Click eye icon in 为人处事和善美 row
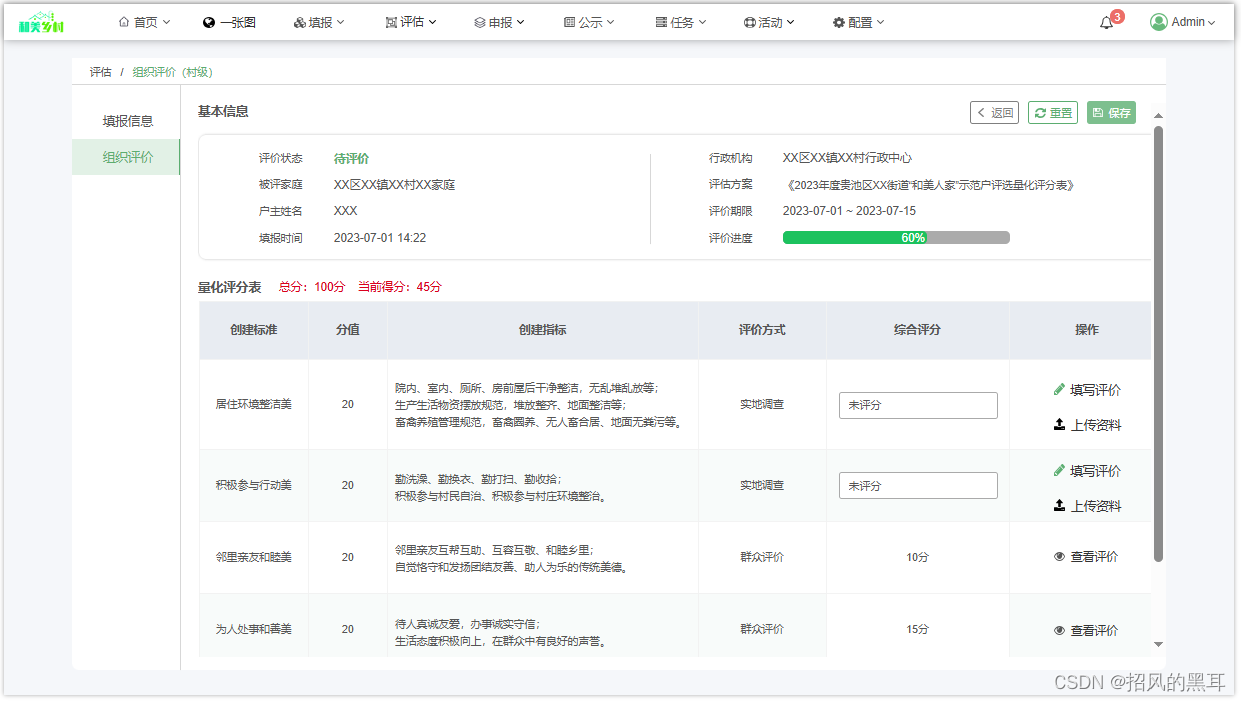The image size is (1241, 701). point(1059,630)
